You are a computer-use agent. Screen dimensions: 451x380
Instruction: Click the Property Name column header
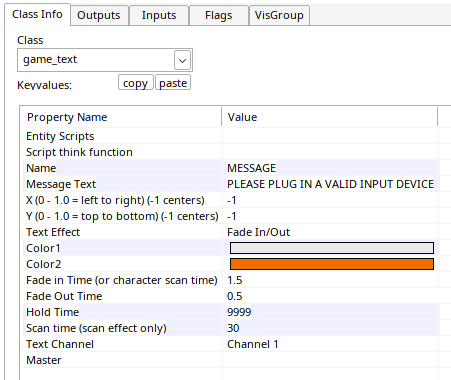coord(121,117)
